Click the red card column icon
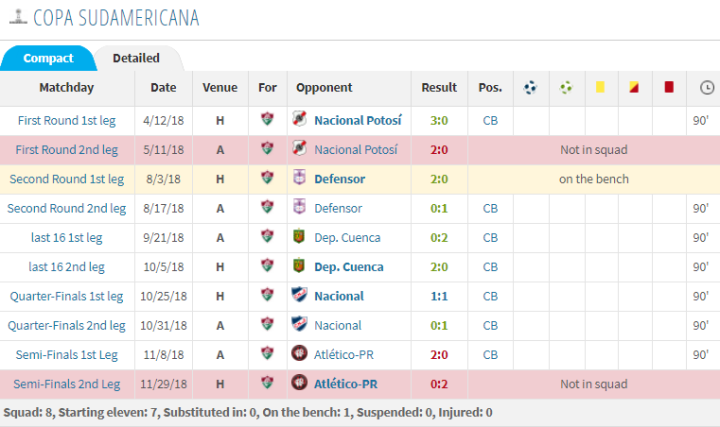 coord(668,88)
